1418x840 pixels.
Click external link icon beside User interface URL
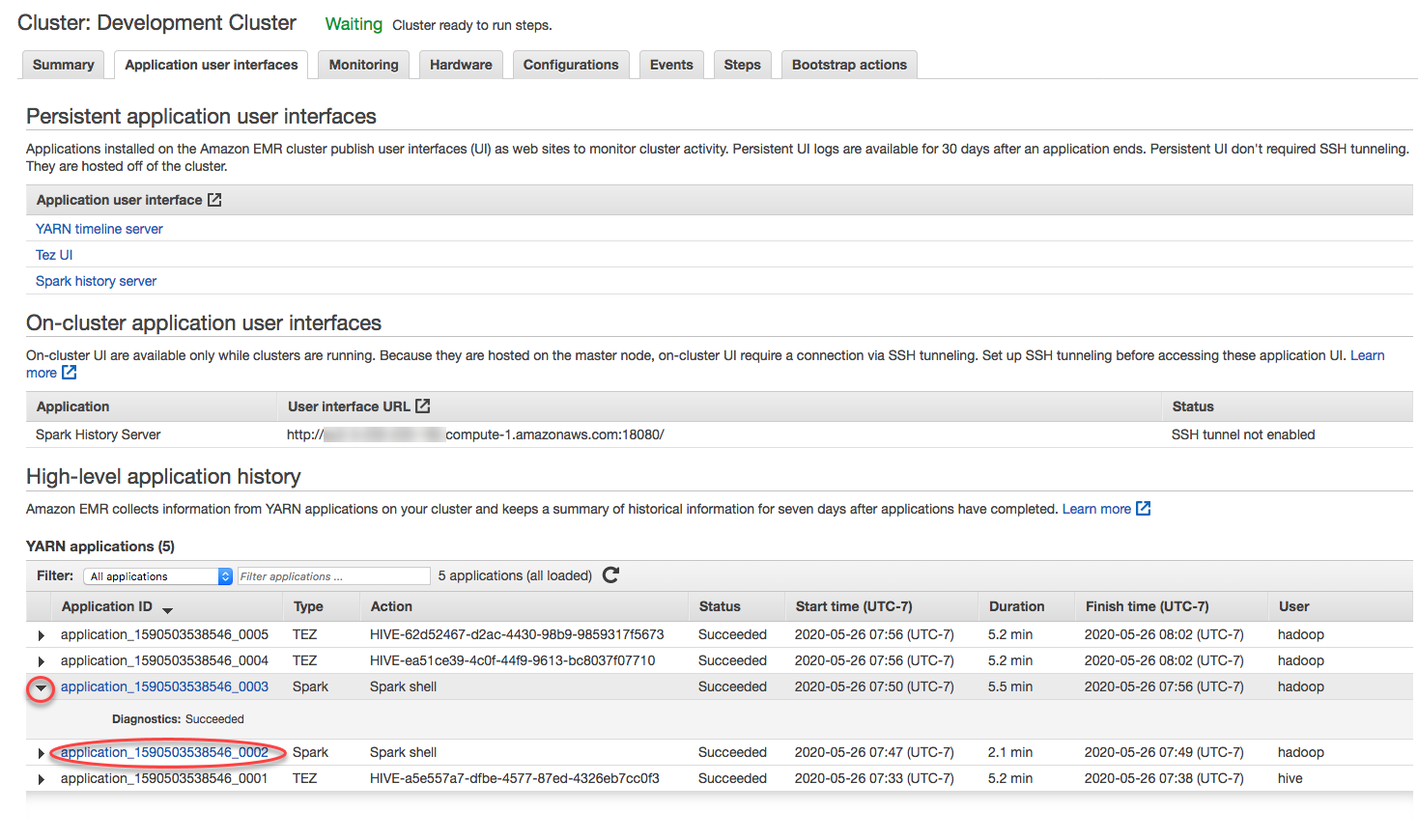[x=422, y=406]
